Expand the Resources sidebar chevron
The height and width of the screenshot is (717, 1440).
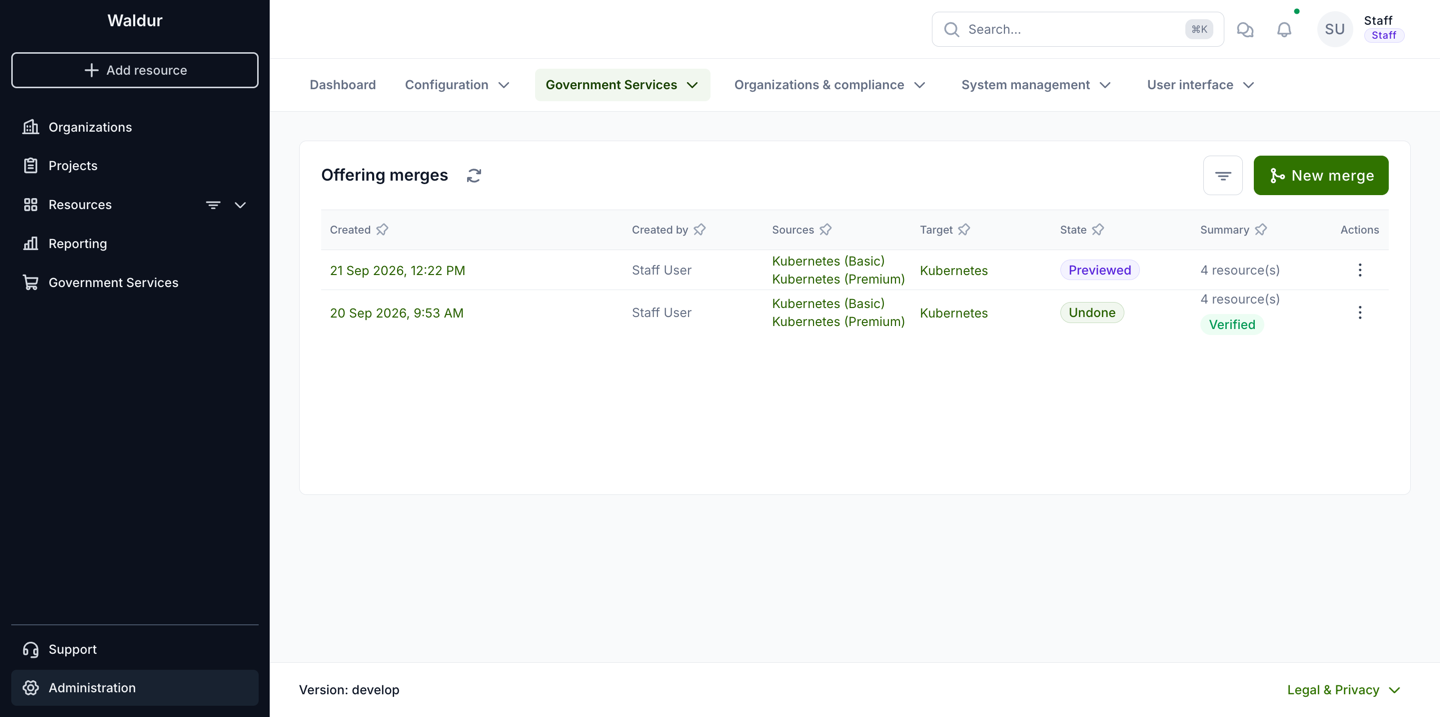[x=240, y=205]
